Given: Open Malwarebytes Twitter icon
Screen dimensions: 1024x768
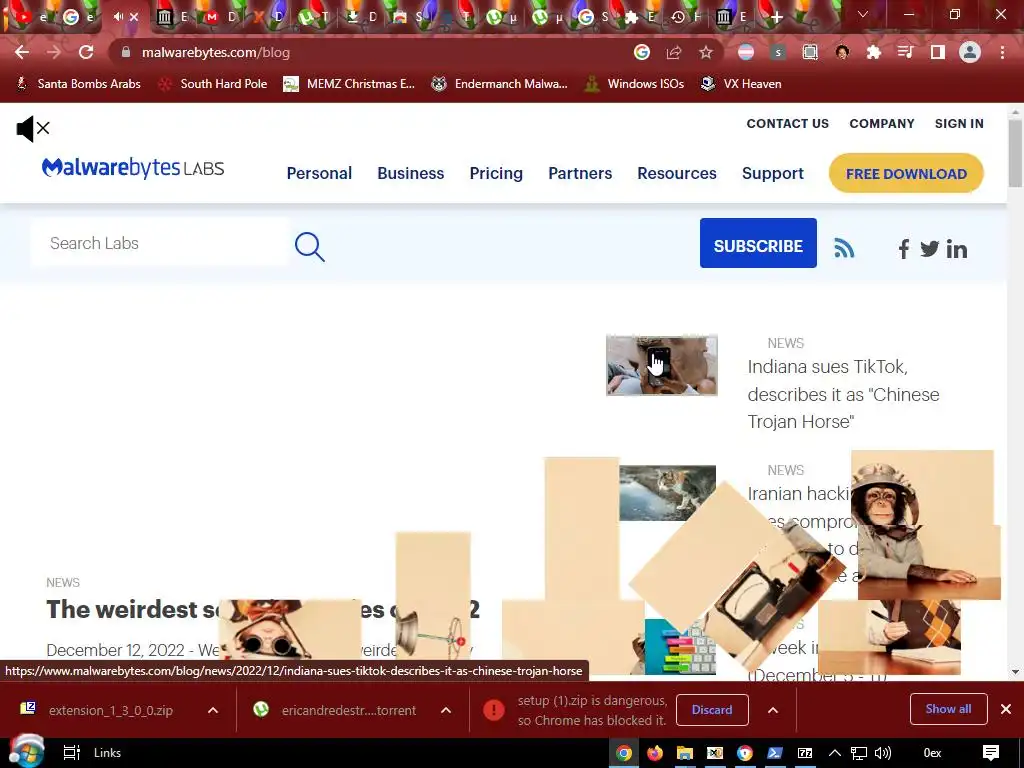Looking at the screenshot, I should pyautogui.click(x=929, y=249).
